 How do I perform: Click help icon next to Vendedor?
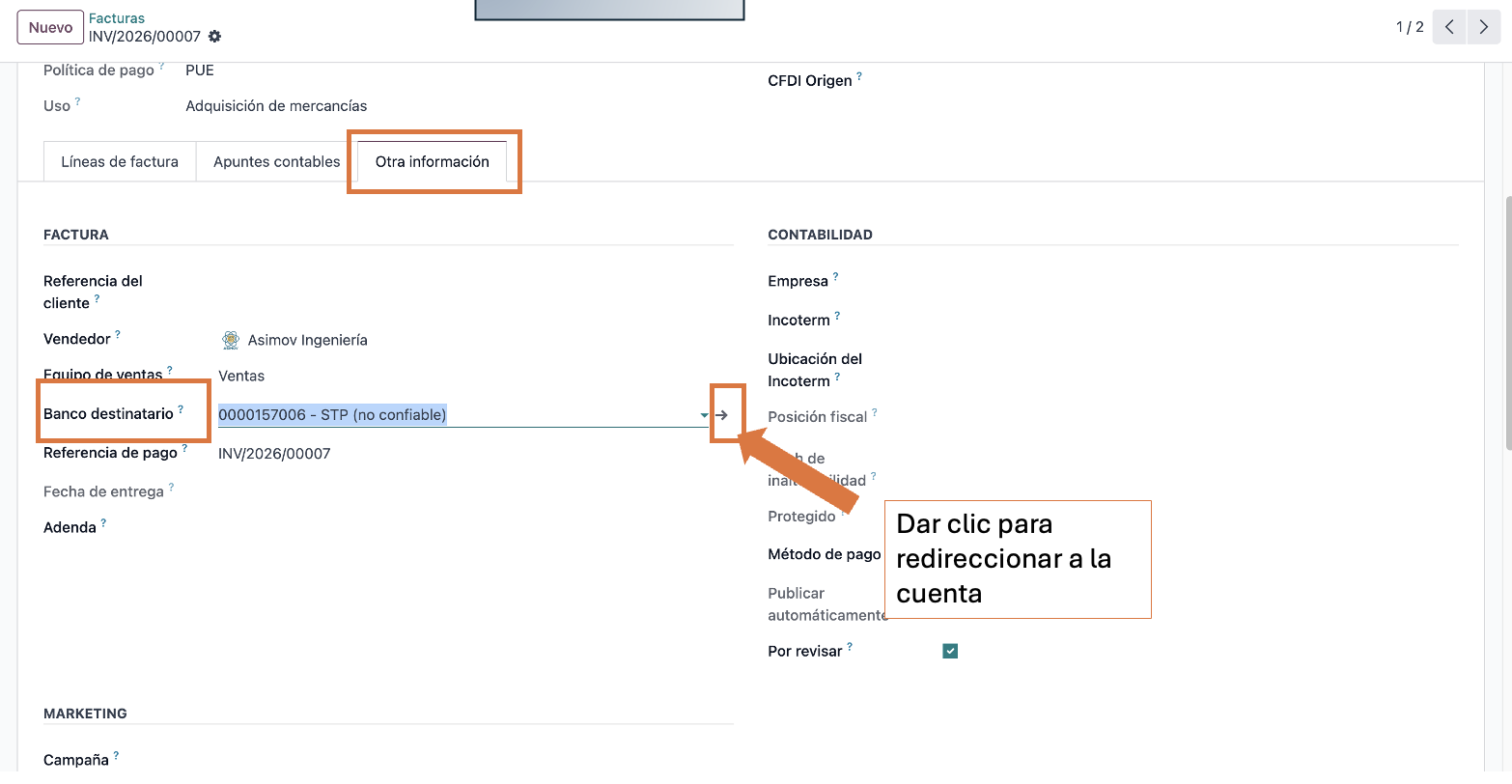click(118, 334)
